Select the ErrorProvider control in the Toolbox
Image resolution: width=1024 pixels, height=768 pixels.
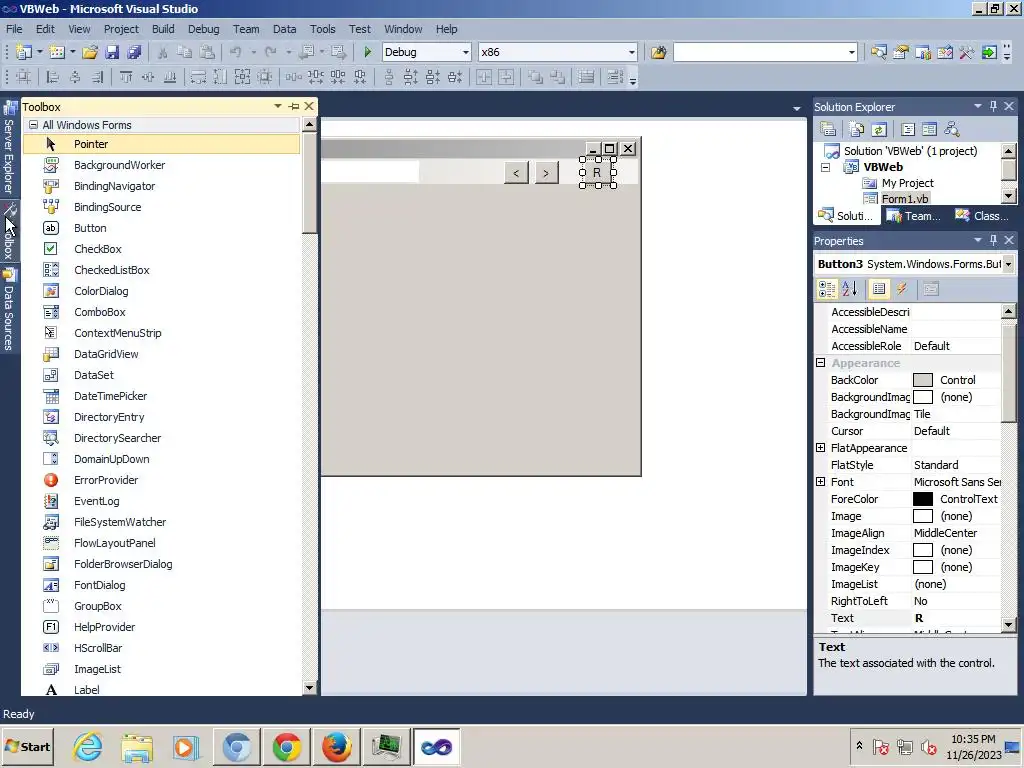[x=161, y=480]
